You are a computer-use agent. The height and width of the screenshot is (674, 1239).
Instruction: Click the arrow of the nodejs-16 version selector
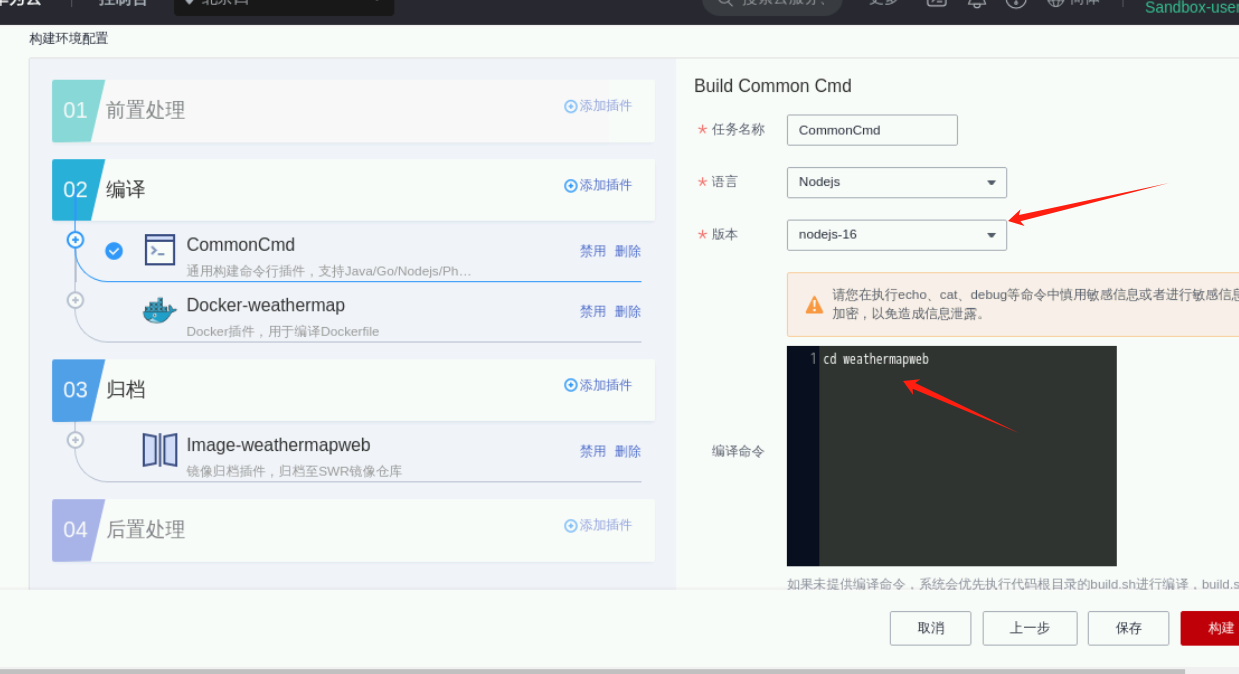pyautogui.click(x=991, y=236)
